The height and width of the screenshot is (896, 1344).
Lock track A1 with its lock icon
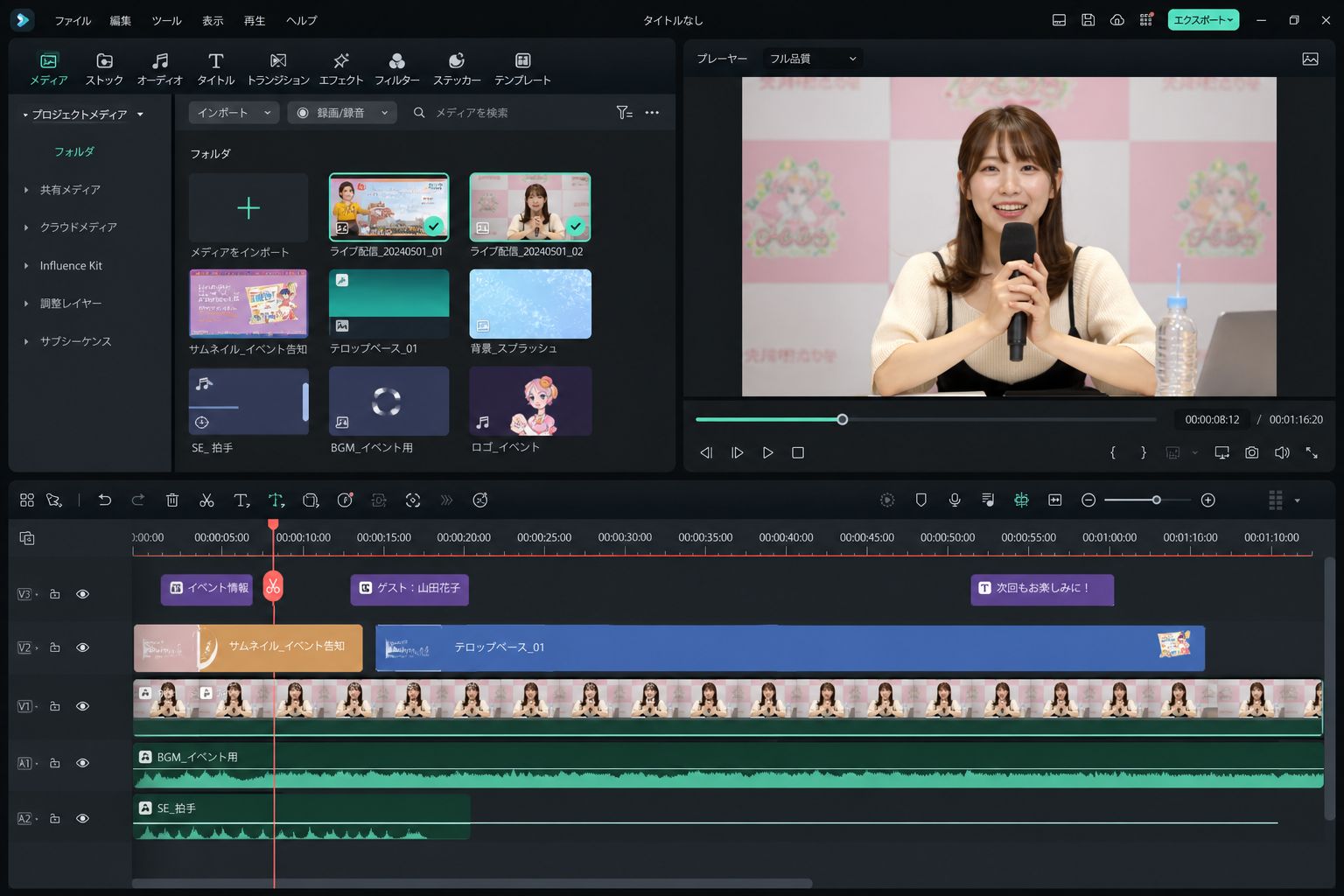[x=54, y=763]
